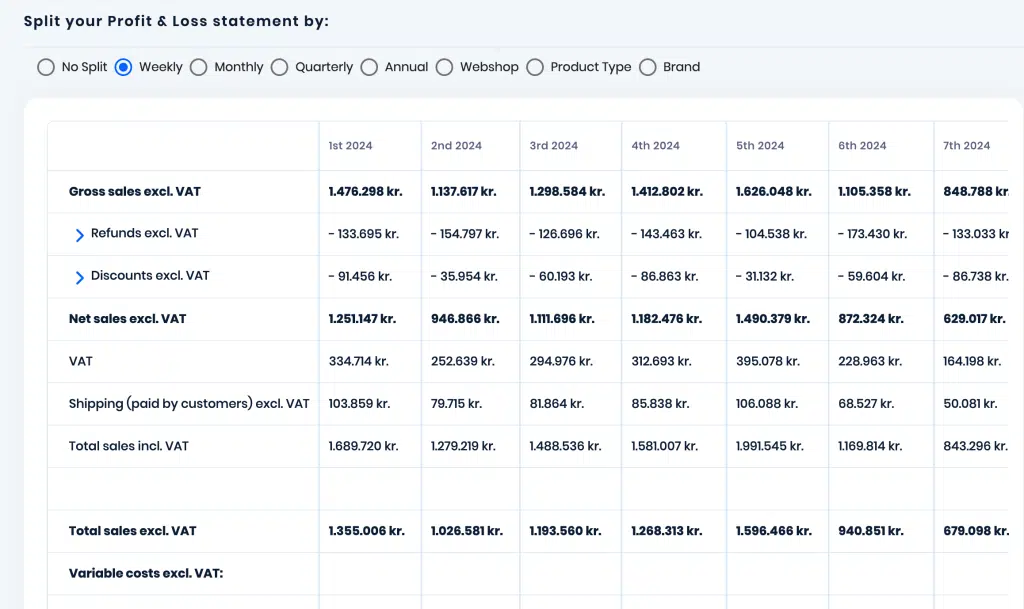This screenshot has width=1024, height=609.
Task: Switch the split to Quarterly
Action: pyautogui.click(x=280, y=67)
